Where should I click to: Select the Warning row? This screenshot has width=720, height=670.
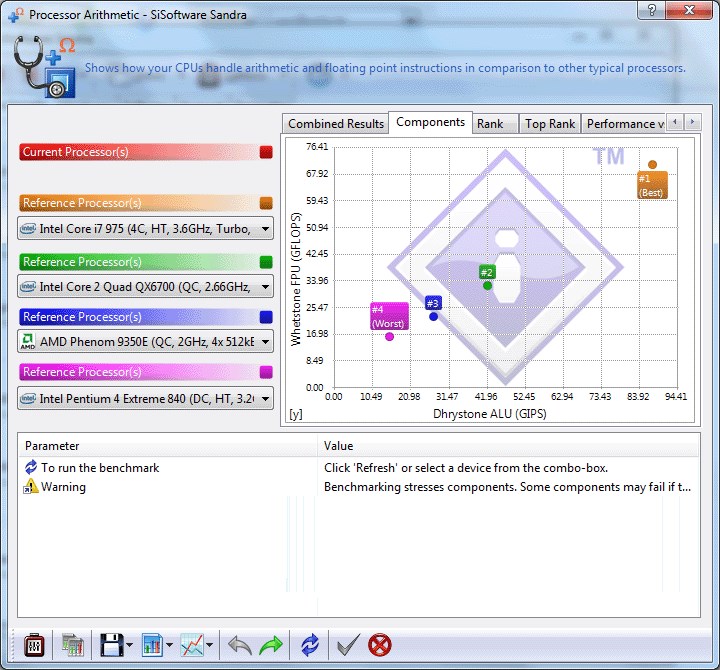click(x=359, y=487)
